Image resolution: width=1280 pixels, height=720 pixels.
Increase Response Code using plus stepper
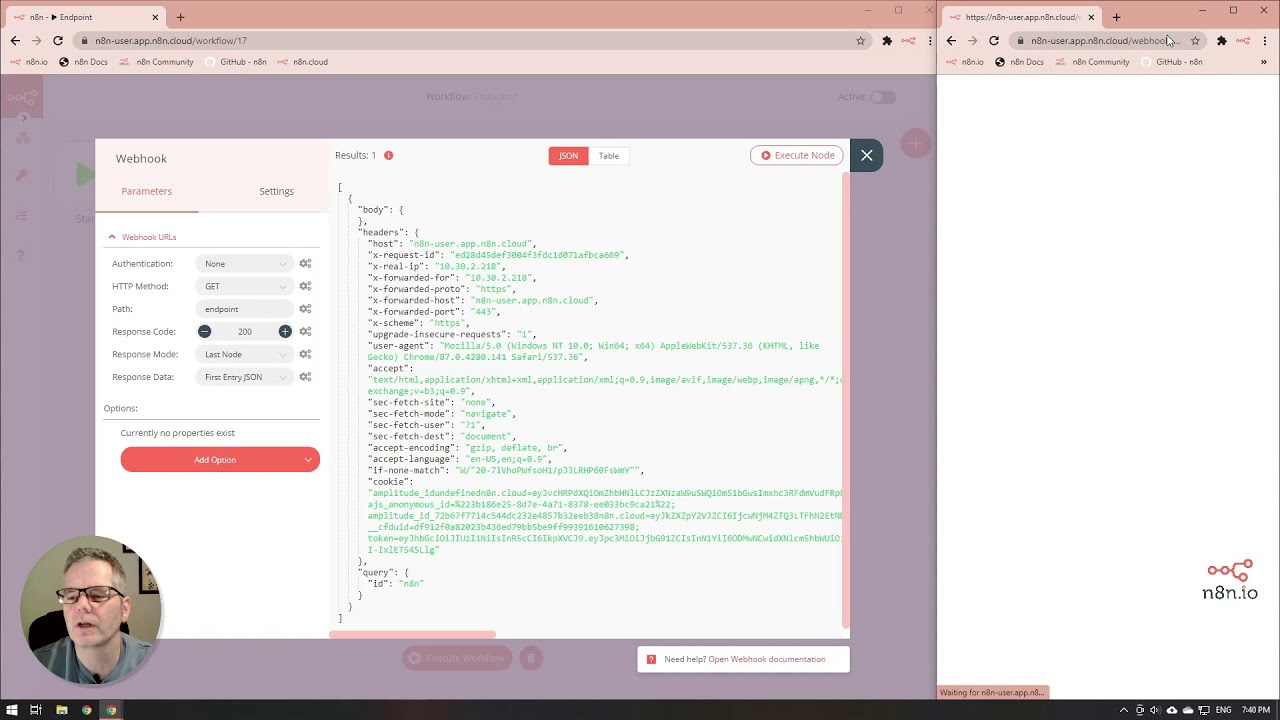(x=285, y=331)
